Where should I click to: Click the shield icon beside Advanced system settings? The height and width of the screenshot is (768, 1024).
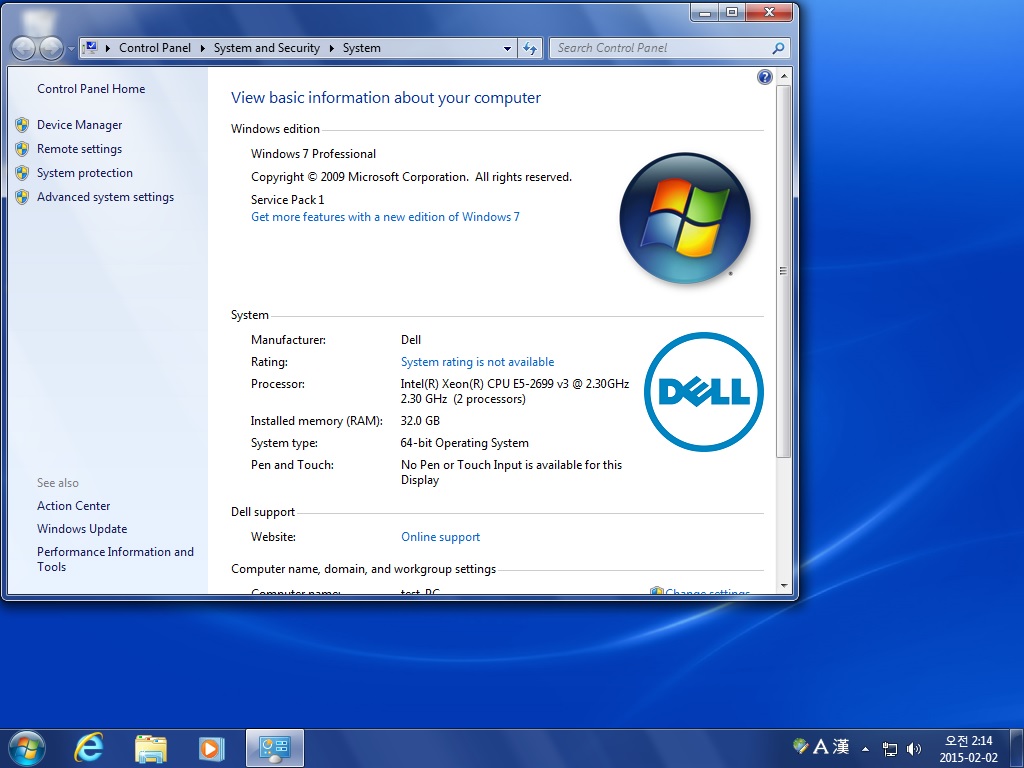[x=22, y=197]
